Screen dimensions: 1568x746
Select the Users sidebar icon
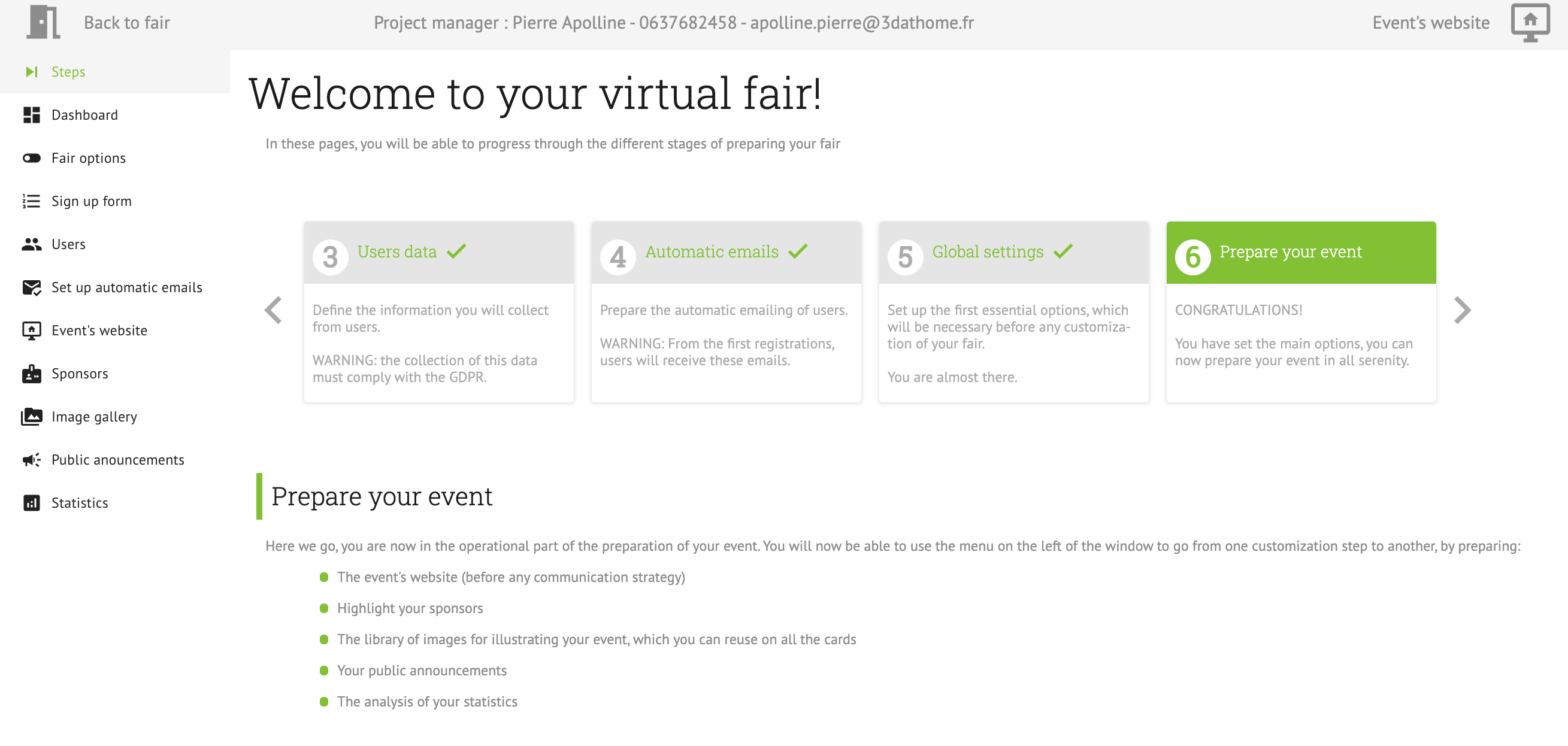coord(31,244)
